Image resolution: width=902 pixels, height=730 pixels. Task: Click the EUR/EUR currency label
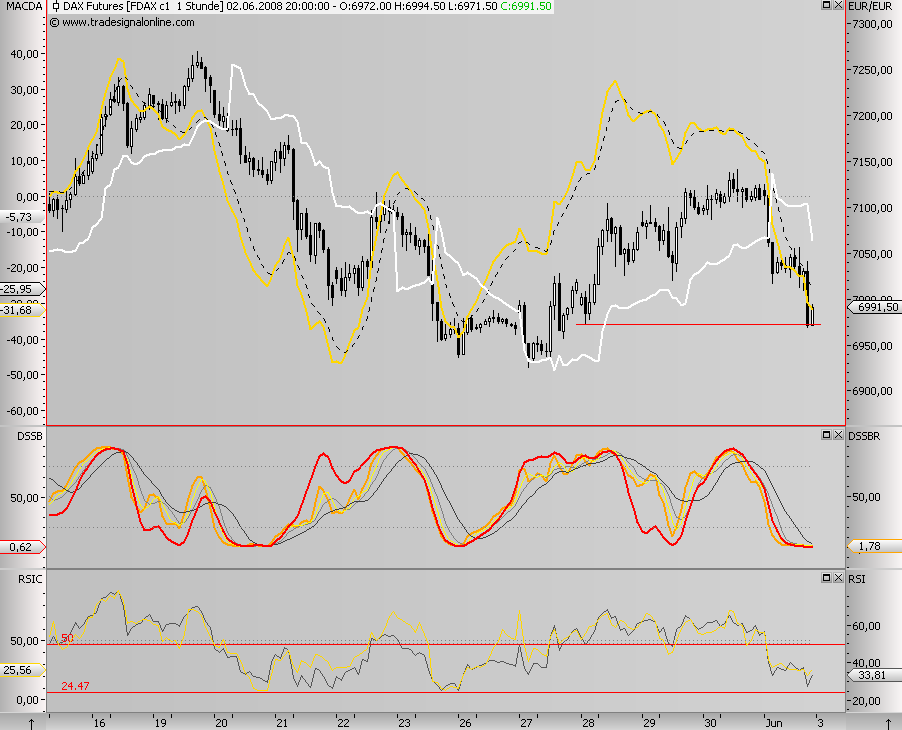[870, 6]
